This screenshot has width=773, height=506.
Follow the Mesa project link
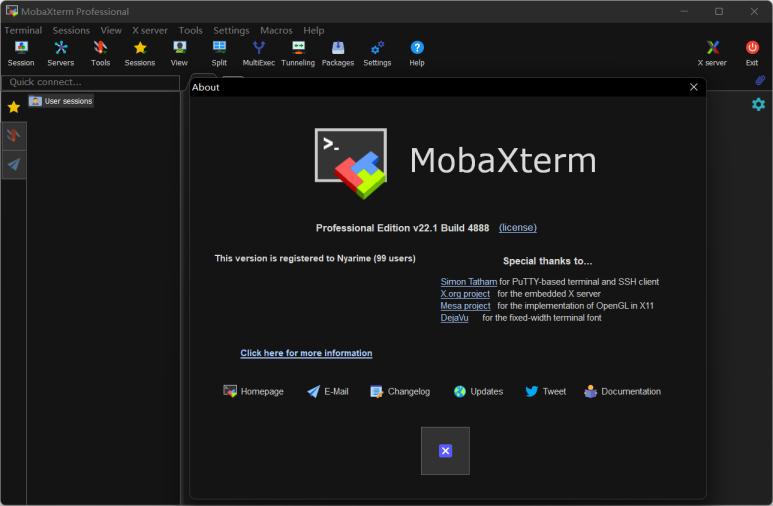pos(465,306)
